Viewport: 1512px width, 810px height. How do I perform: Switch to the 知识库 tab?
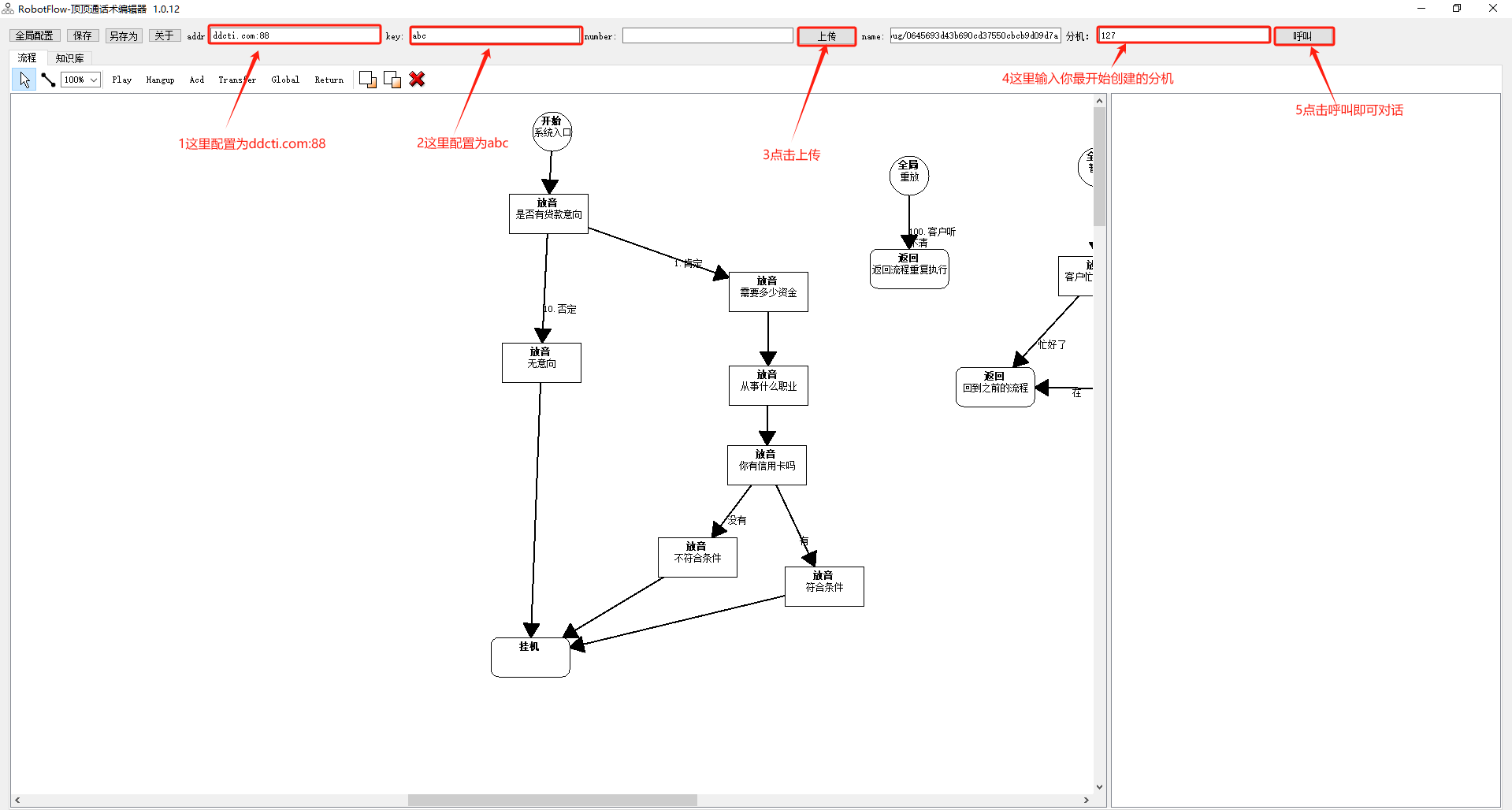tap(69, 58)
